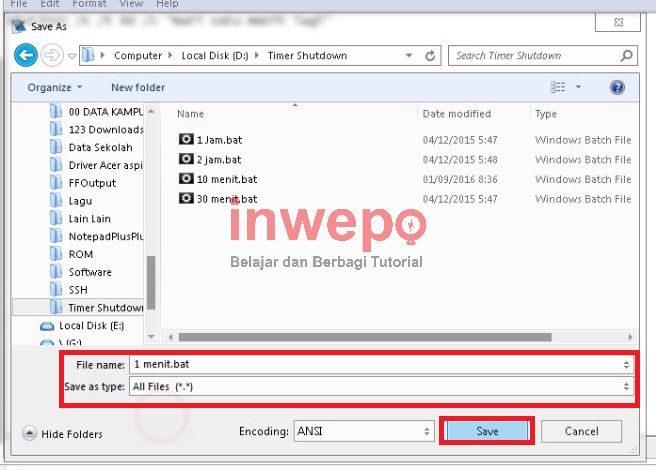Click the Refresh icon in address bar

[430, 56]
